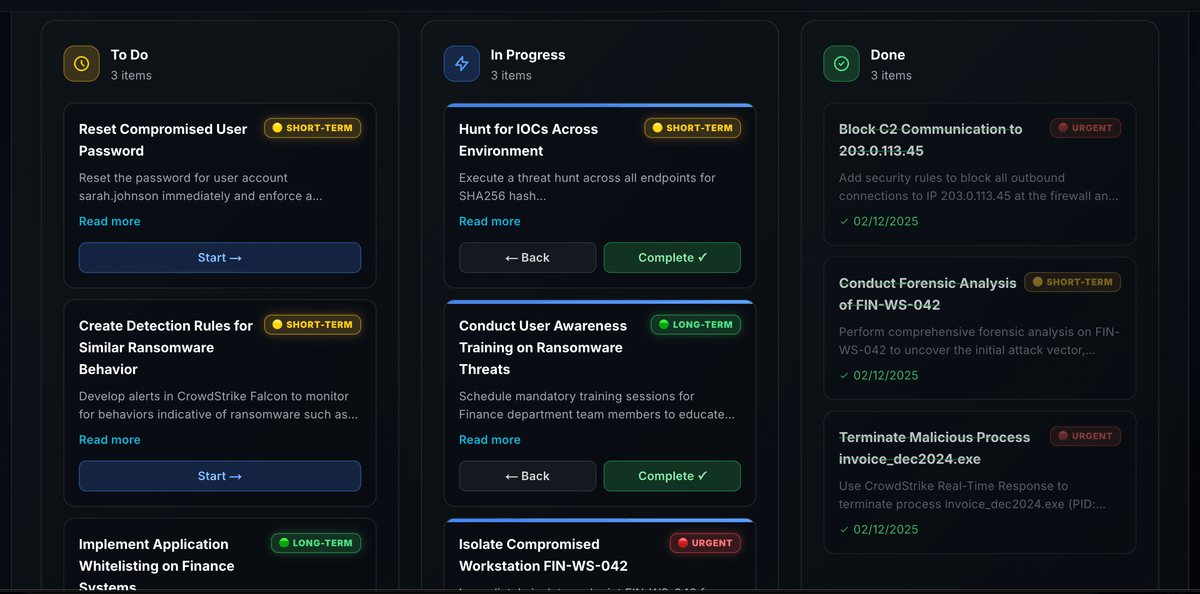Click SHORT-TERM badge on Reset Compromised User Password
The height and width of the screenshot is (594, 1200).
[312, 128]
